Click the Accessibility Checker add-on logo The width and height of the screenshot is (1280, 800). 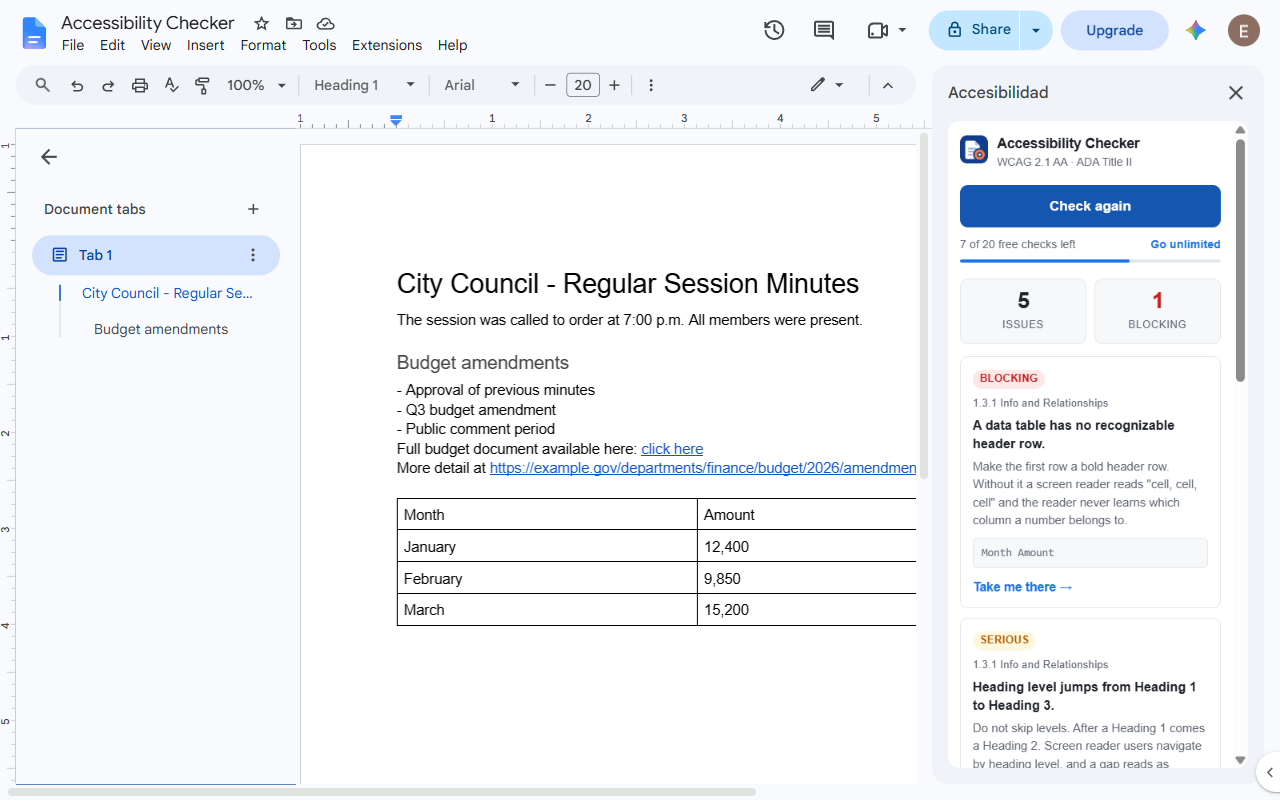click(x=974, y=150)
